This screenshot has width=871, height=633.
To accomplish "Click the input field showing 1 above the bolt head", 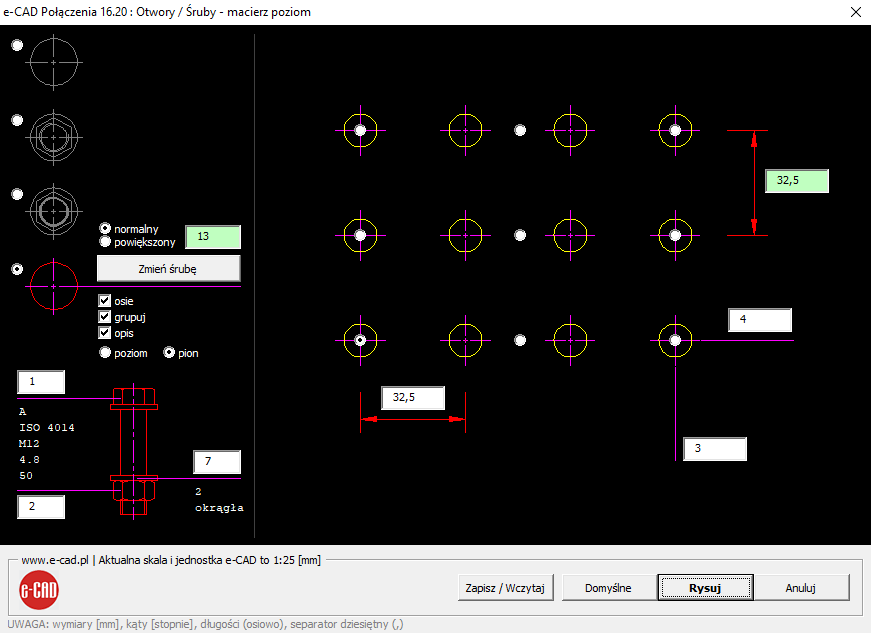I will point(41,382).
